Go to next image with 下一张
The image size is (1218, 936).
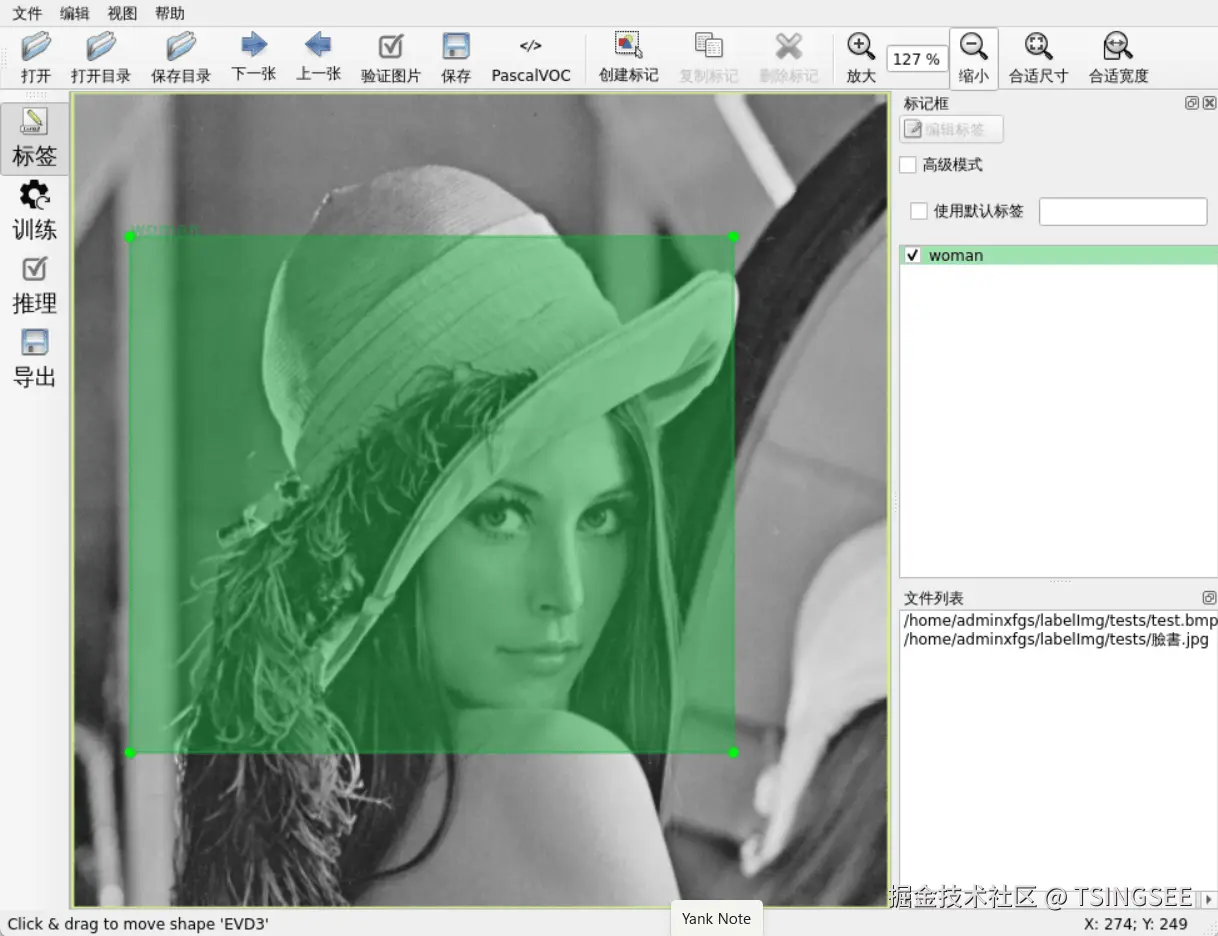click(x=254, y=58)
